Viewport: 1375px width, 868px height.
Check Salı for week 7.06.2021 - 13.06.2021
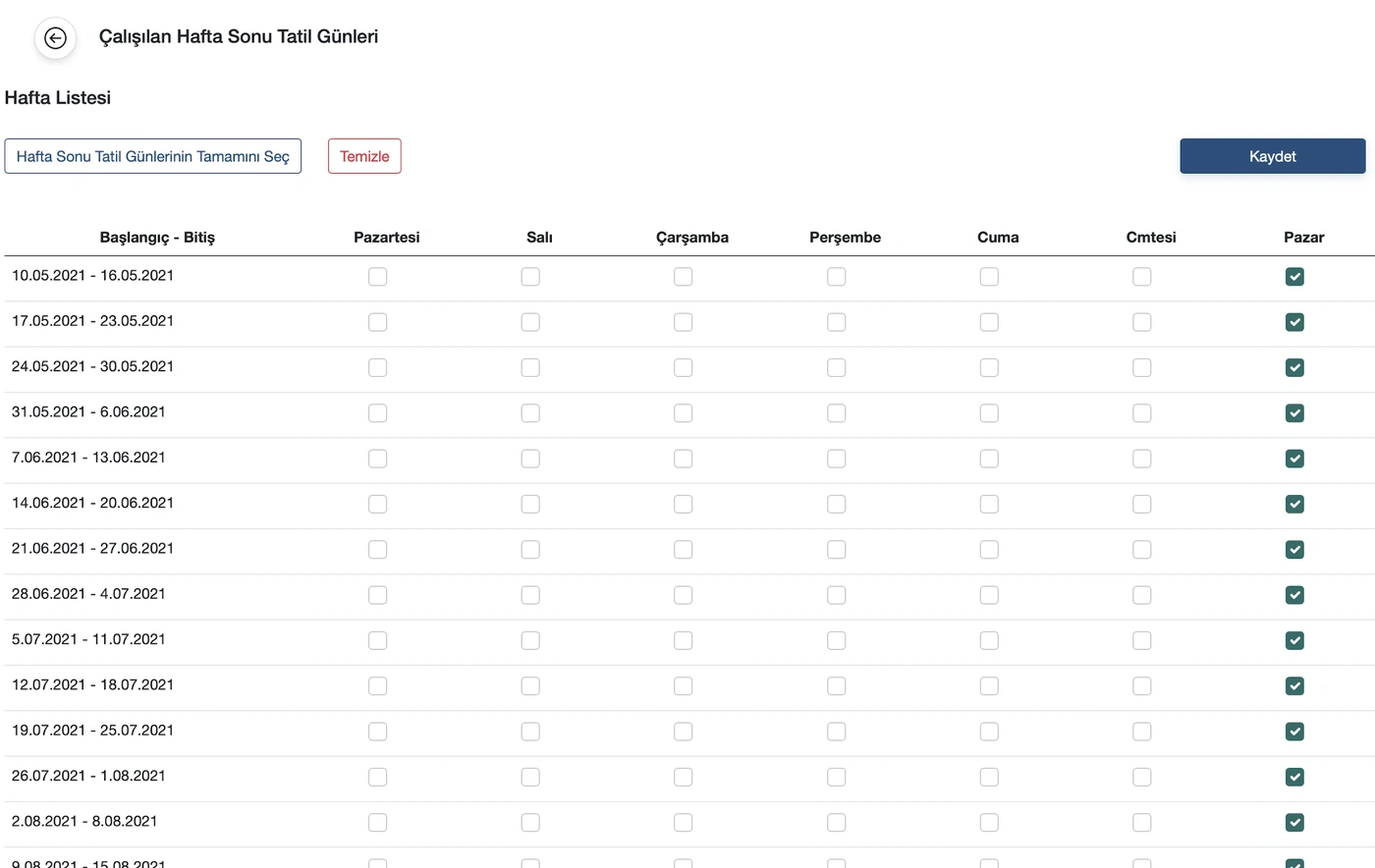click(530, 459)
